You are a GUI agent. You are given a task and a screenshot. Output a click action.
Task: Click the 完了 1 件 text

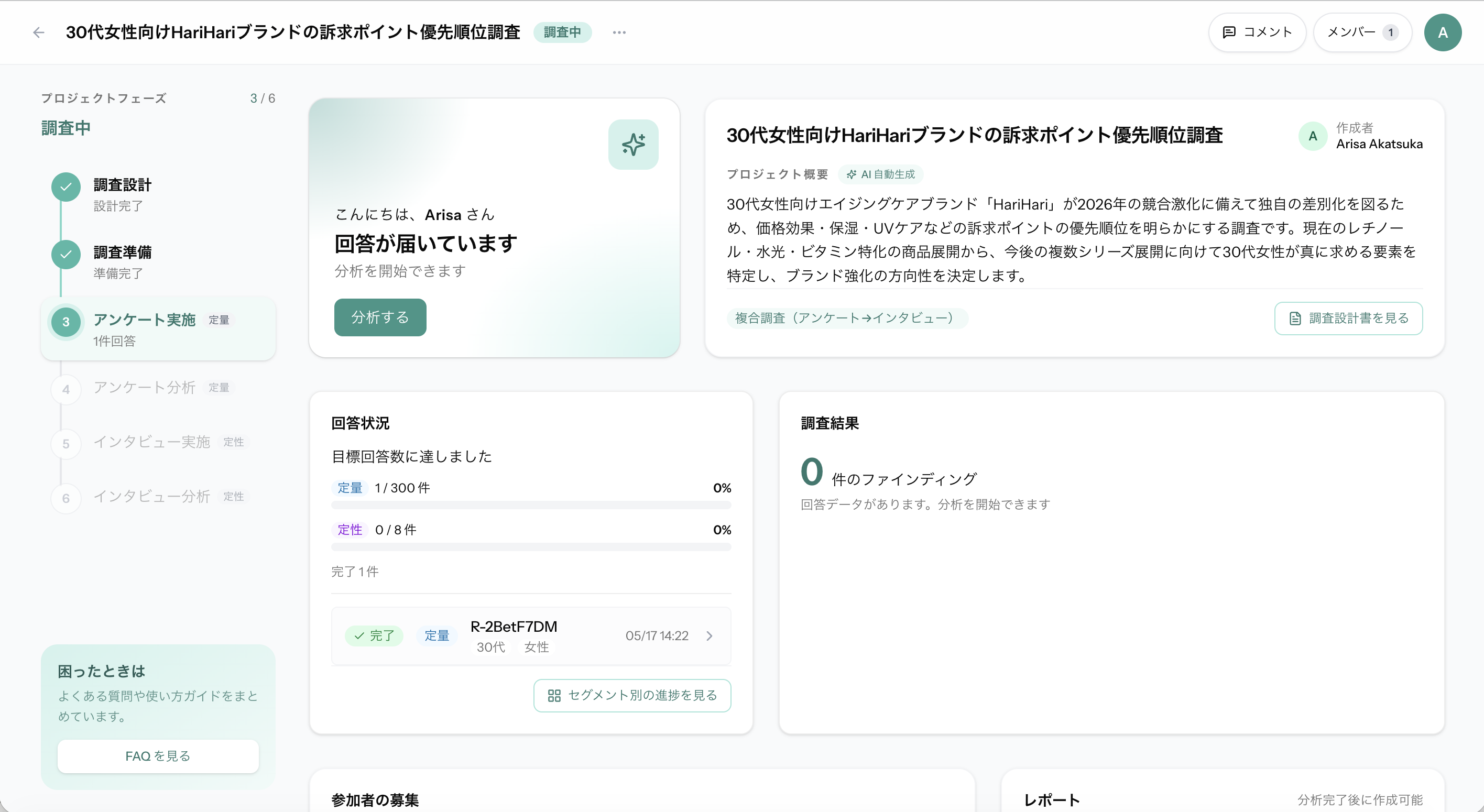click(x=355, y=572)
